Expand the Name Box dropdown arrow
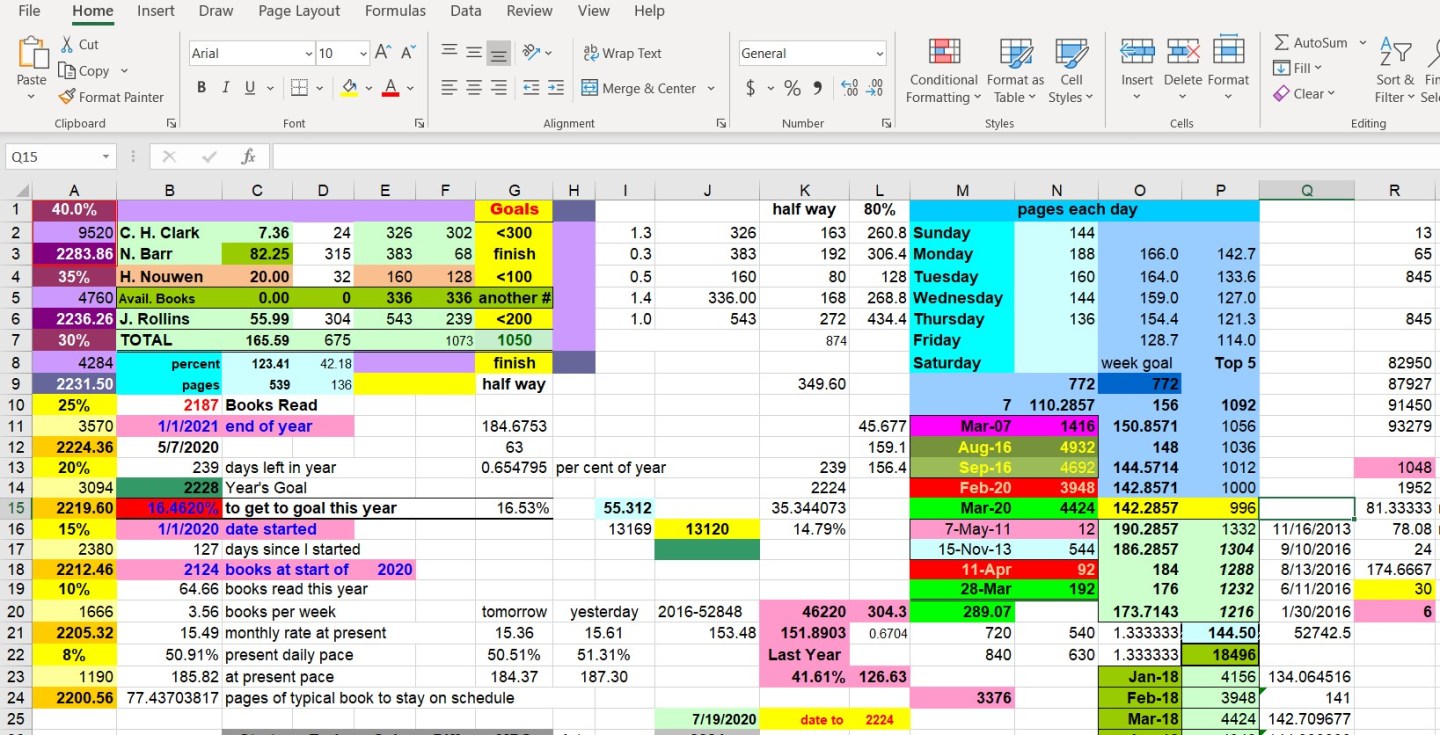Screen dimensions: 1440x735 click(106, 157)
